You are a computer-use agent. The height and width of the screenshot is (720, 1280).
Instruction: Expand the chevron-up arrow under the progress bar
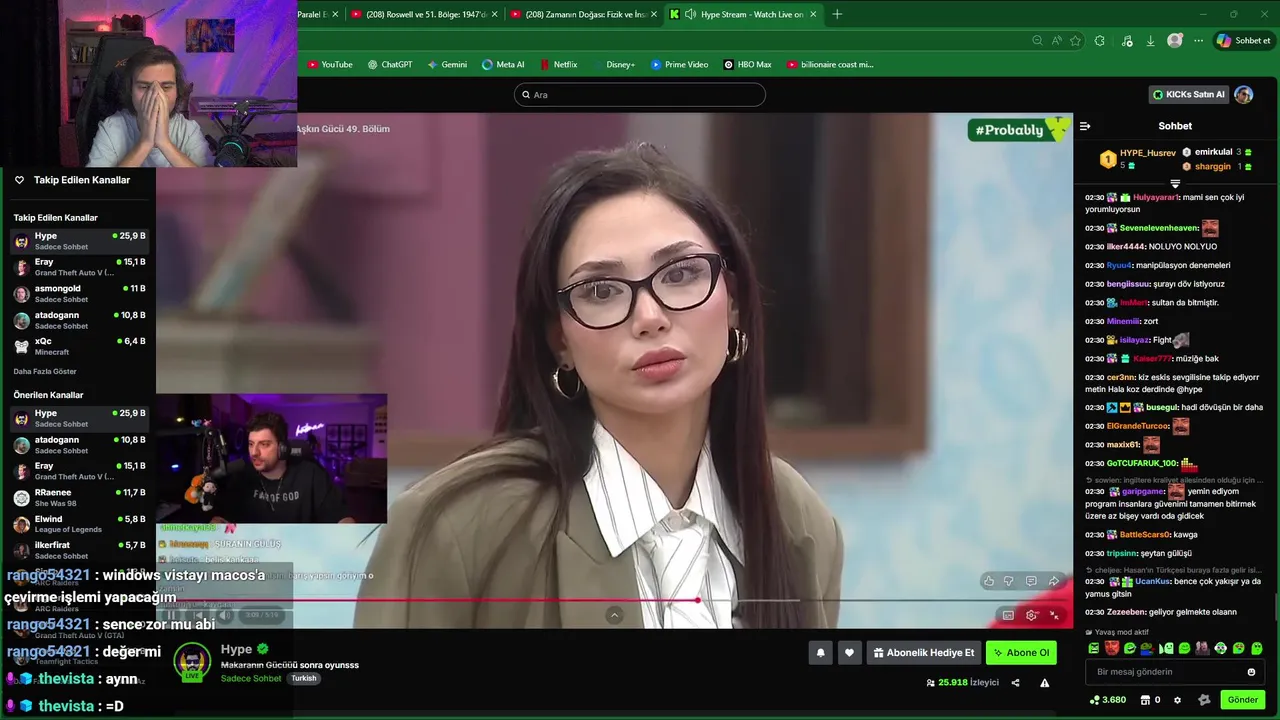point(614,615)
